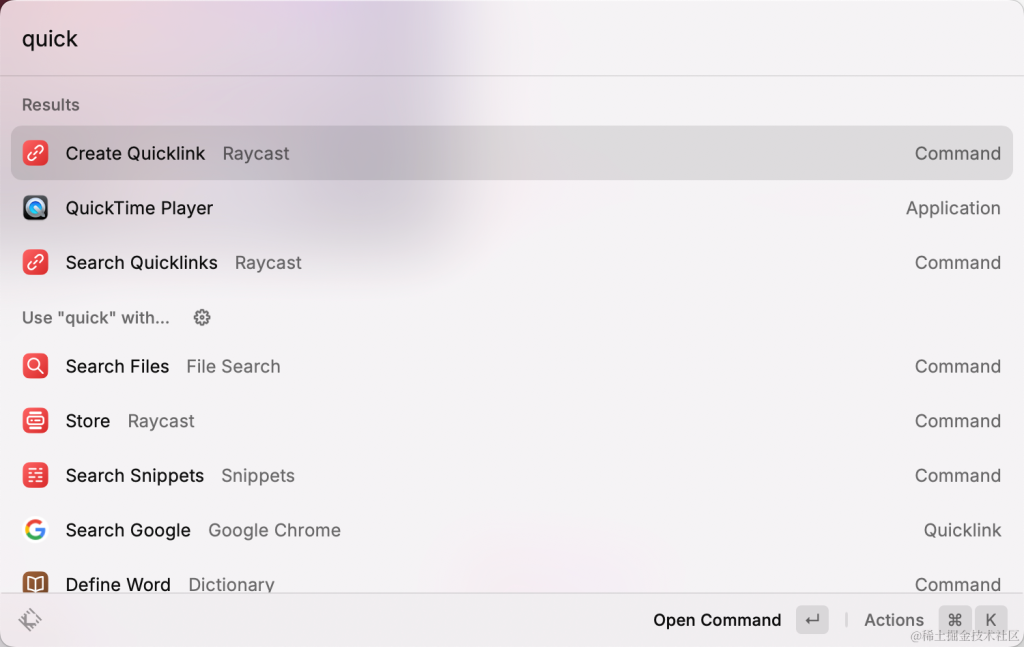The height and width of the screenshot is (647, 1024).
Task: Click the Search Quicklinks link icon
Action: tap(35, 262)
